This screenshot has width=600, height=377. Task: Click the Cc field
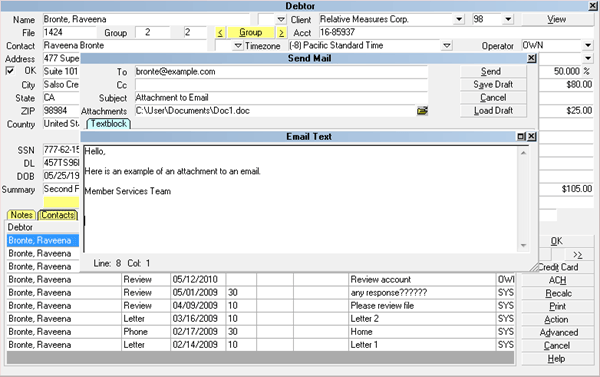pyautogui.click(x=281, y=85)
